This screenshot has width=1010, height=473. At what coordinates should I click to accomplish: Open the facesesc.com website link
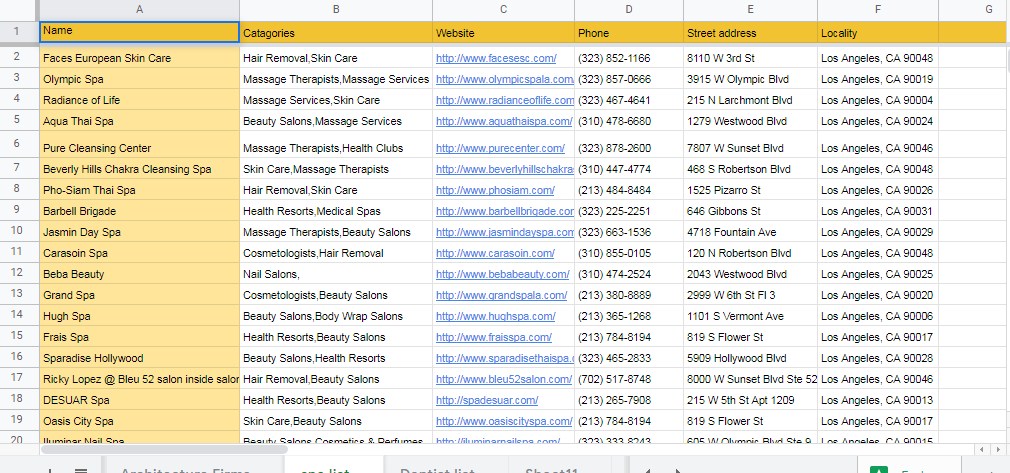(496, 58)
